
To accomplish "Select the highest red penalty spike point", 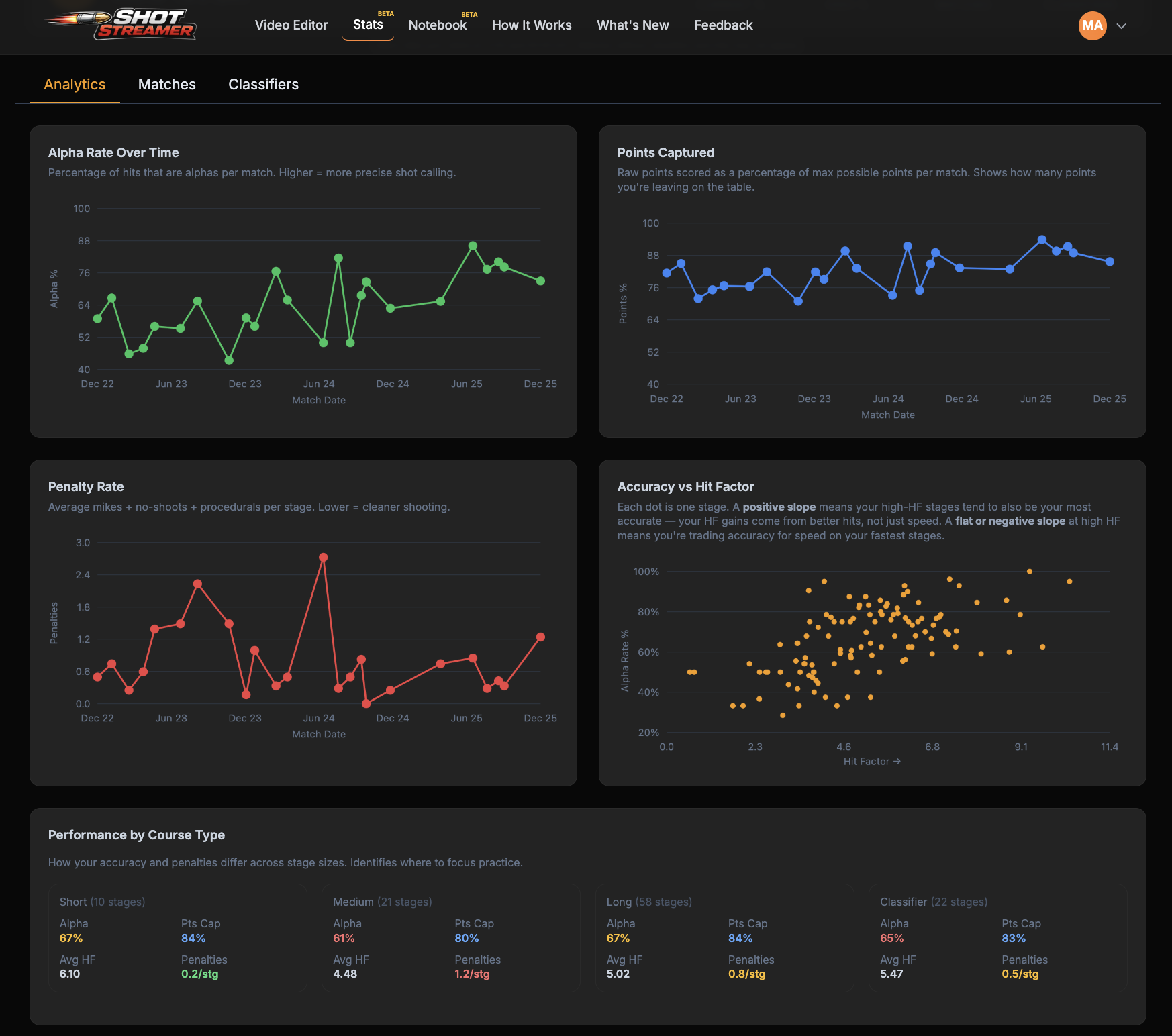I will pos(323,558).
